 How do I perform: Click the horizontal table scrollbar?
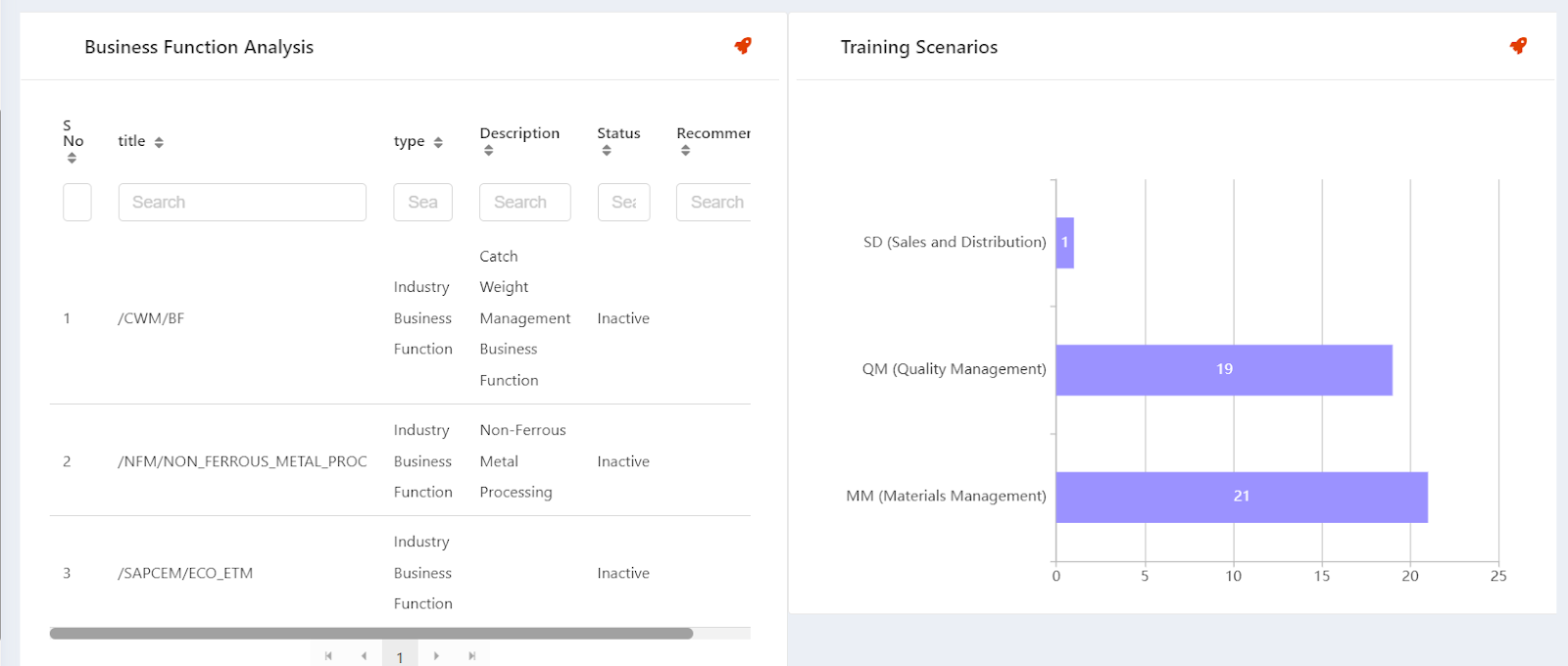click(370, 634)
